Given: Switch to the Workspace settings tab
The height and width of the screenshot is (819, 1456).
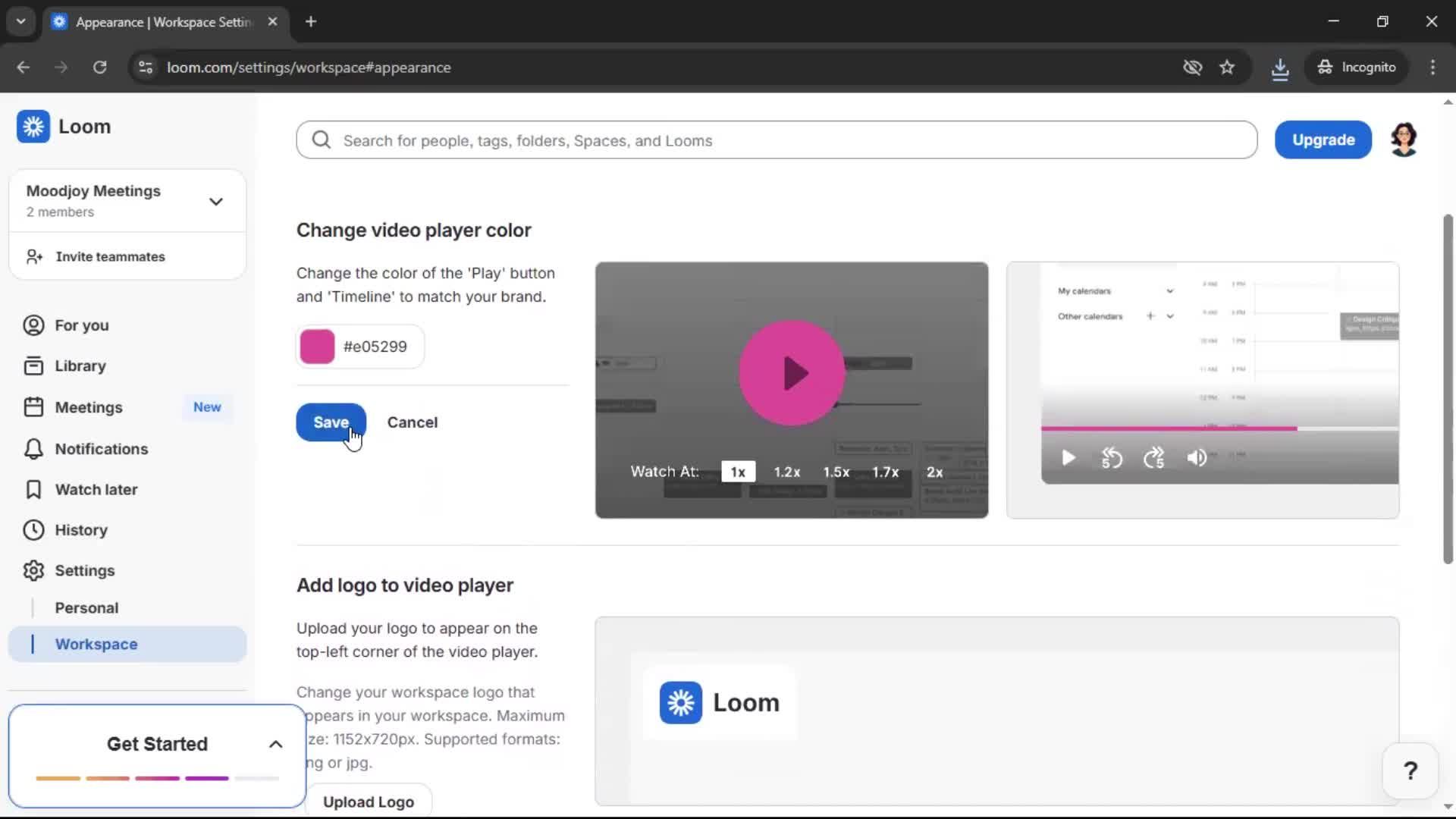Looking at the screenshot, I should 96,644.
